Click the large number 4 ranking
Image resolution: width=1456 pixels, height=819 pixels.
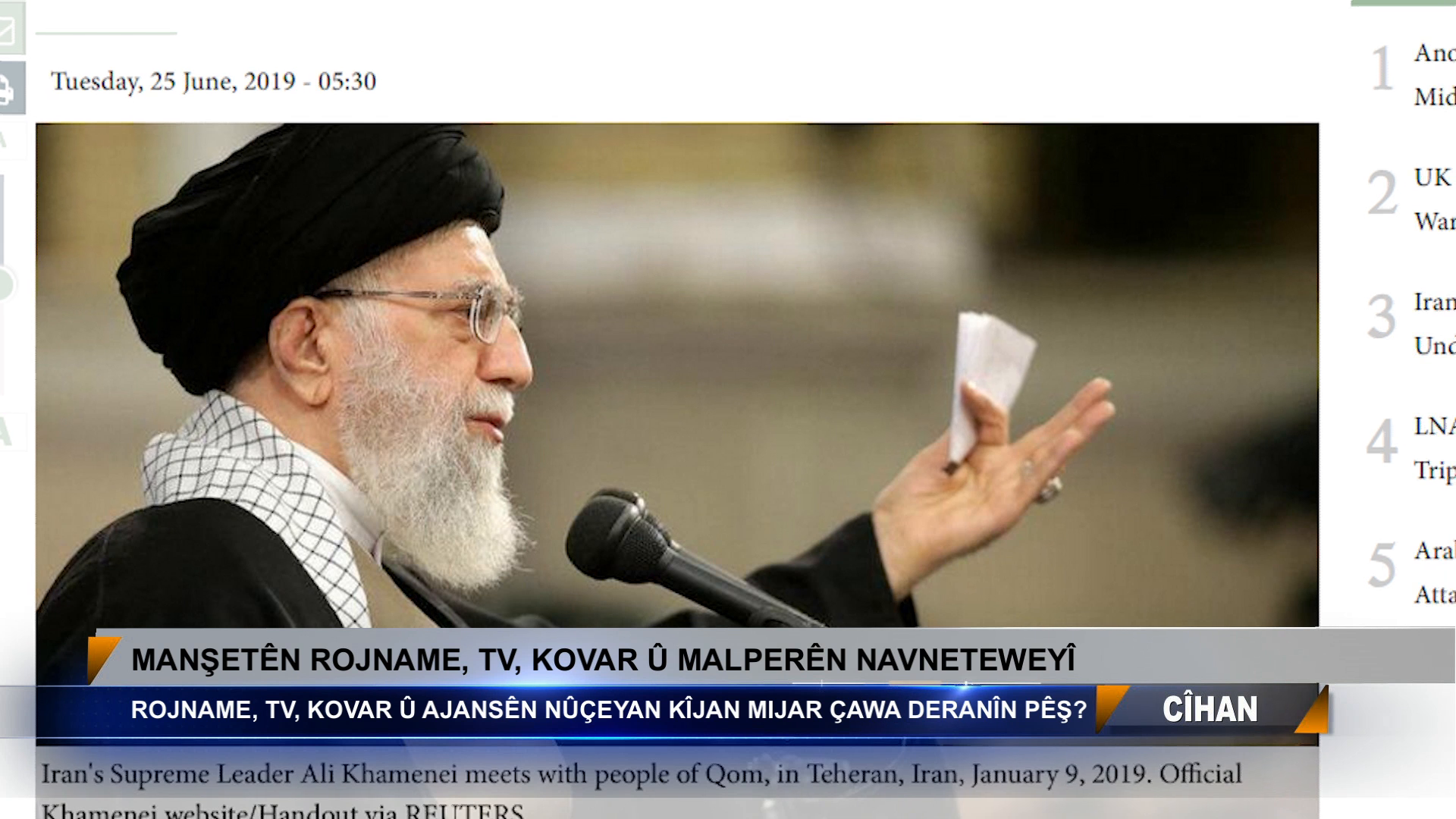[1382, 441]
